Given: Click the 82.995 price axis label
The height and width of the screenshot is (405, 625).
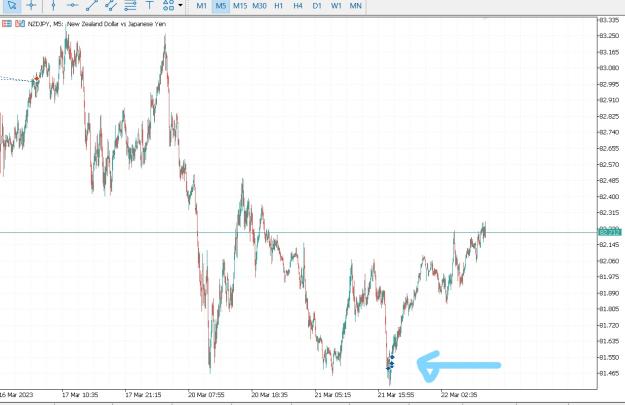Looking at the screenshot, I should click(x=609, y=84).
